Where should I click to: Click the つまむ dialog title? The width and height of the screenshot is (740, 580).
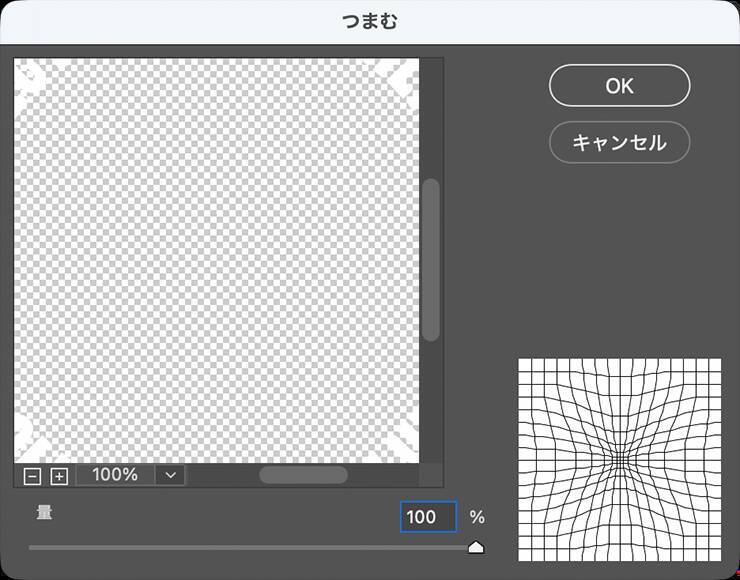pos(370,21)
